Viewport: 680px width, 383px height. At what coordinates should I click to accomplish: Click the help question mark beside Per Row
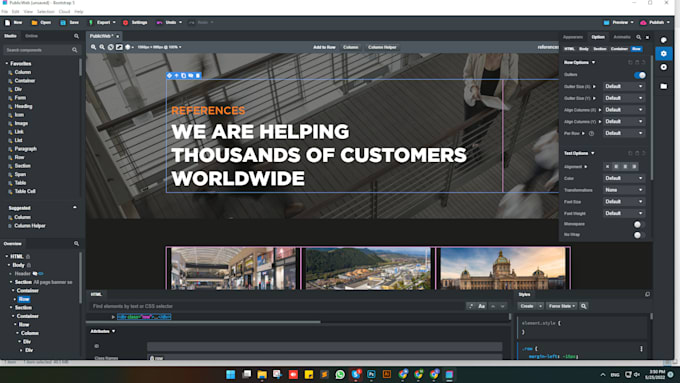(x=591, y=134)
